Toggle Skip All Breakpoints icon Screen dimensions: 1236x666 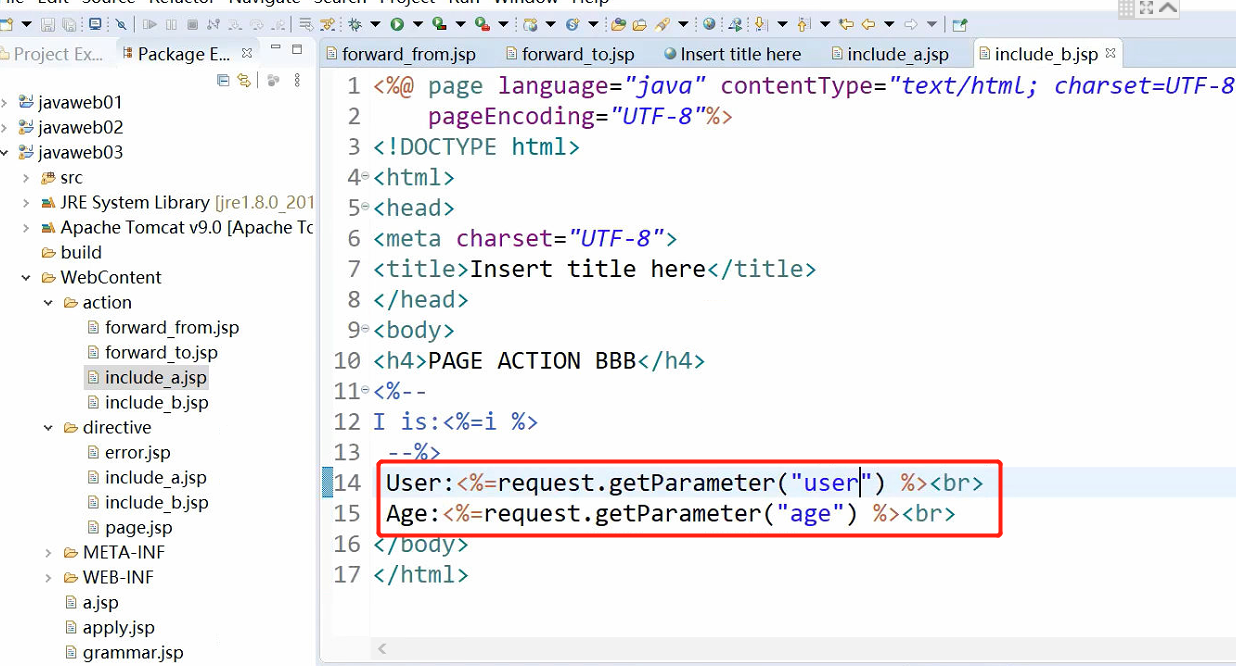(x=119, y=24)
